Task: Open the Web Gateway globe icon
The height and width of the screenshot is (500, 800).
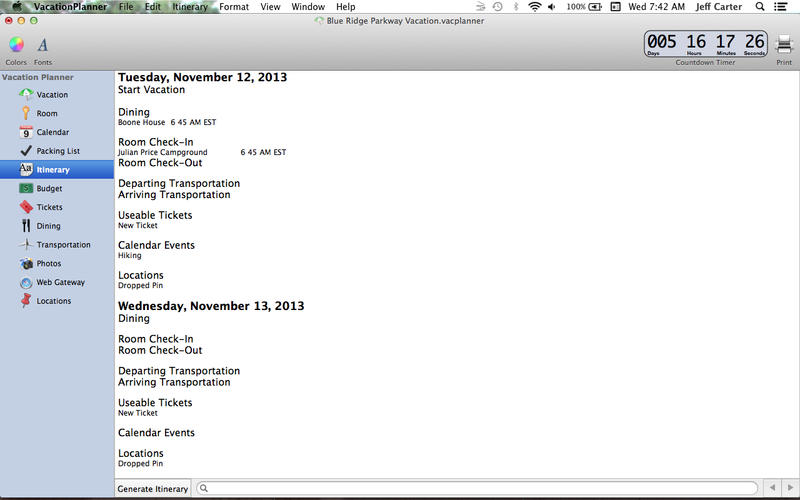Action: 26,282
